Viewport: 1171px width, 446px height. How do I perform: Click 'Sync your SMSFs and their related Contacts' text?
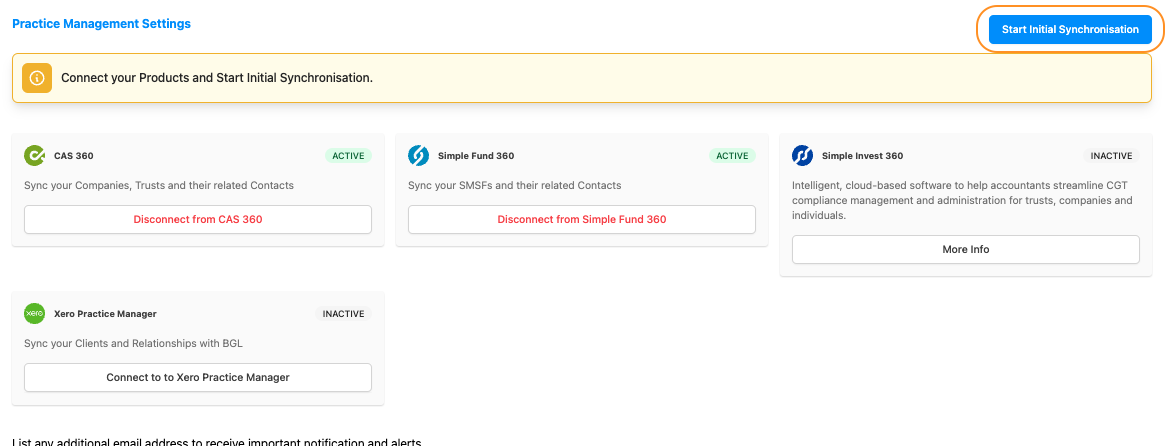tap(515, 185)
